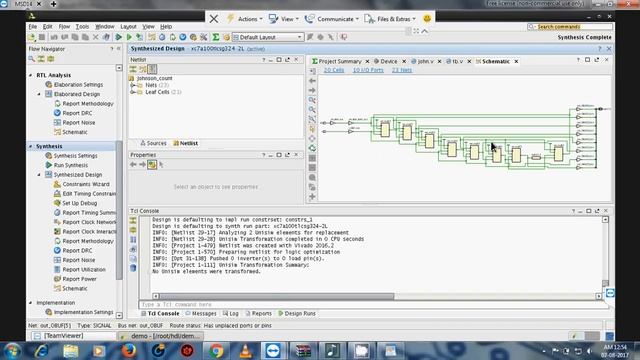Switch to the Sources tab

pyautogui.click(x=153, y=143)
